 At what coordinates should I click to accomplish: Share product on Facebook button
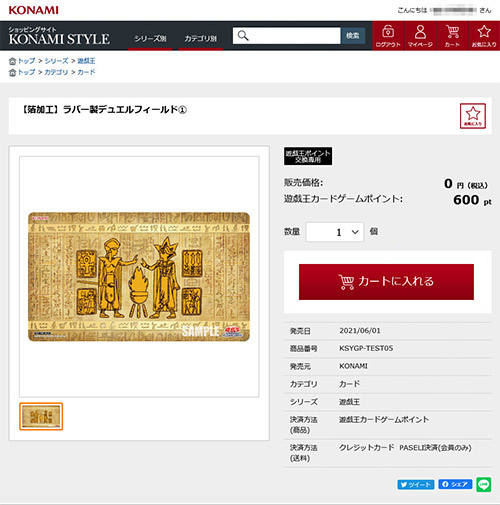[x=455, y=484]
